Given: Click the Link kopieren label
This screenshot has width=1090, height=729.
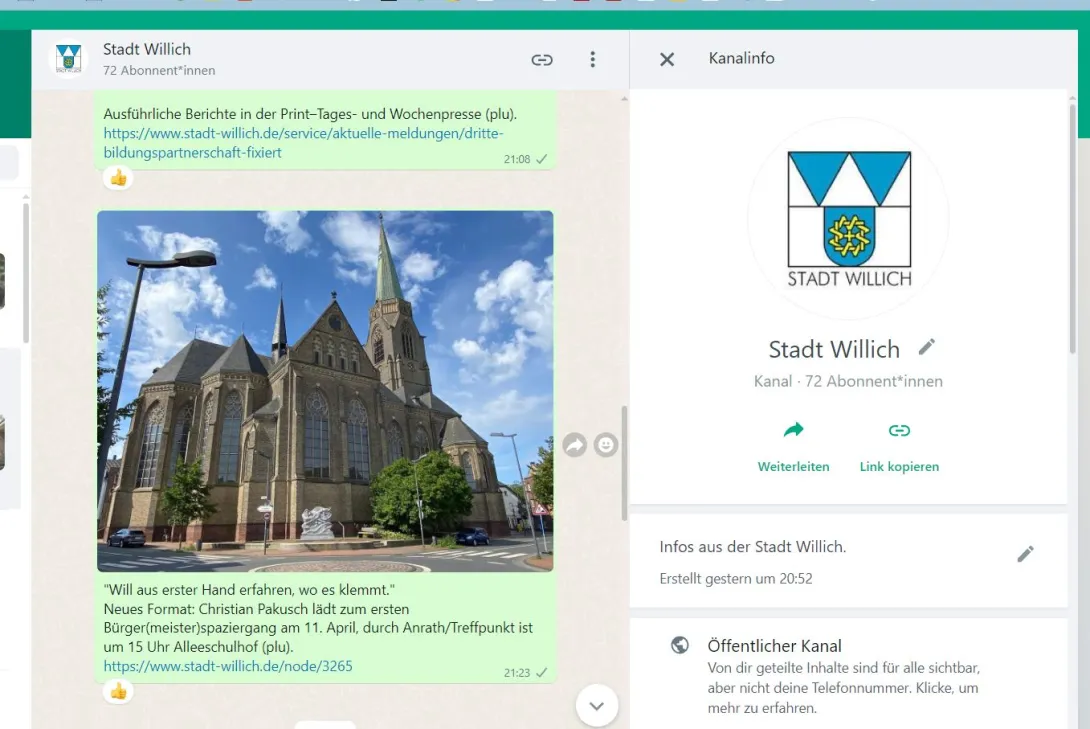Looking at the screenshot, I should [899, 466].
